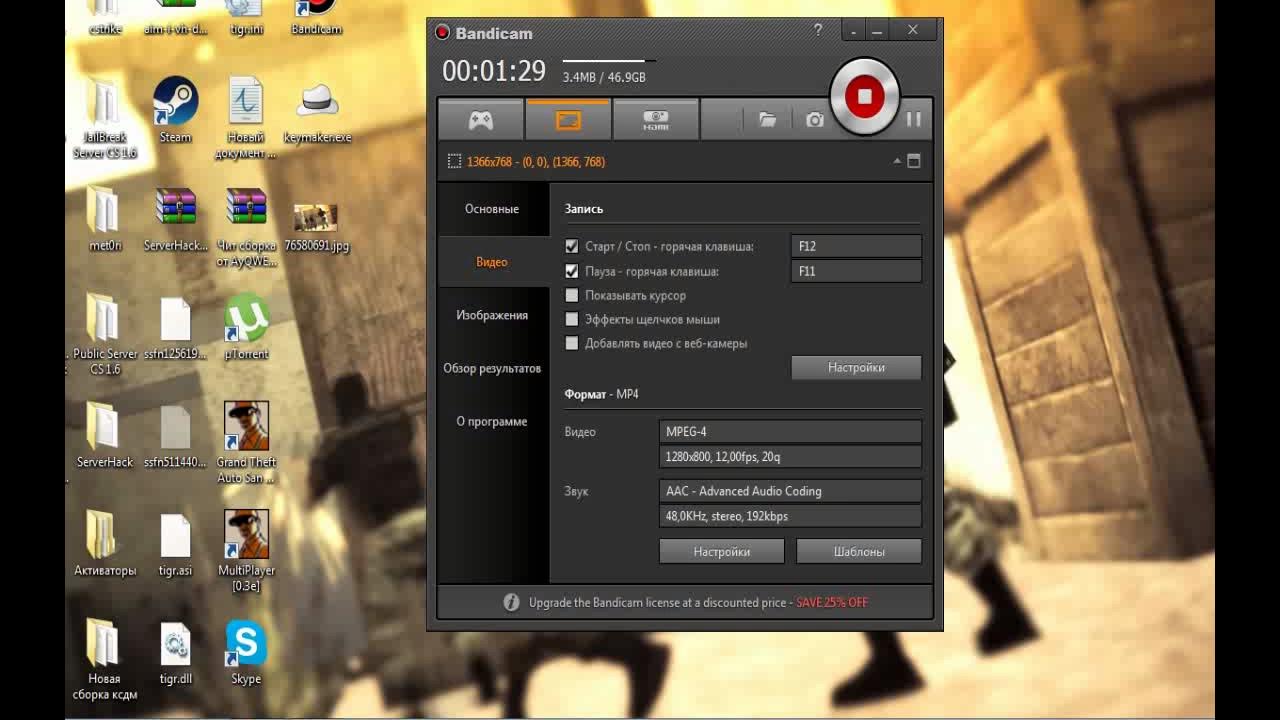Click the info icon in the upgrade bar

[511, 602]
